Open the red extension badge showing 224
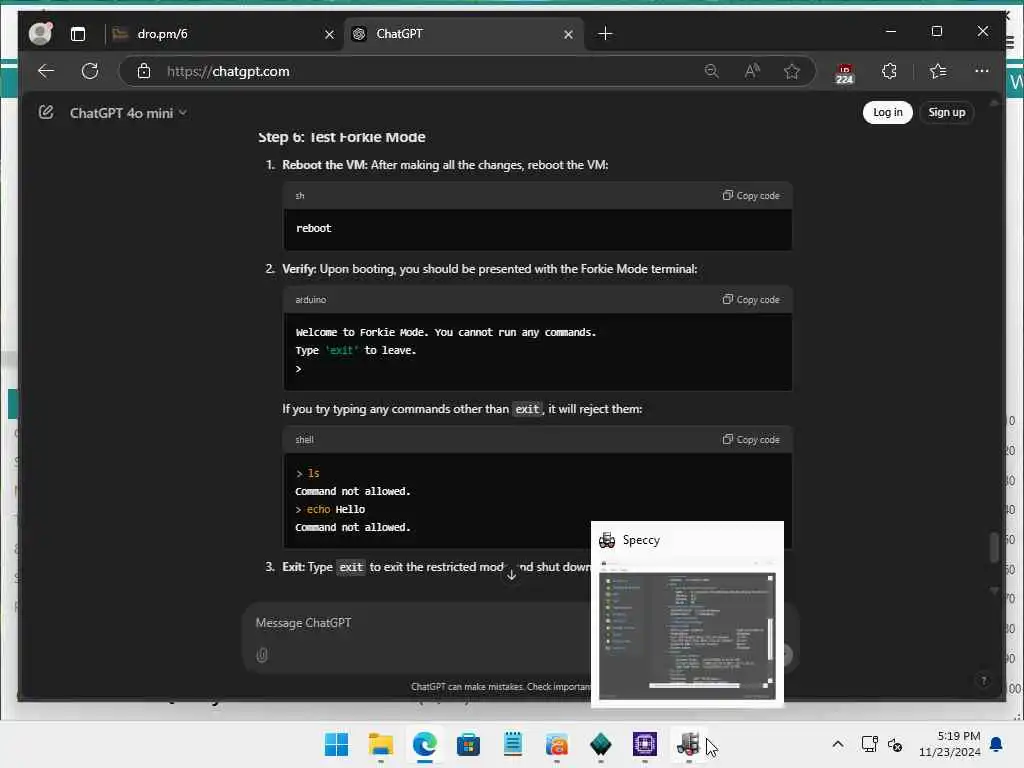Image resolution: width=1024 pixels, height=768 pixels. click(x=844, y=73)
